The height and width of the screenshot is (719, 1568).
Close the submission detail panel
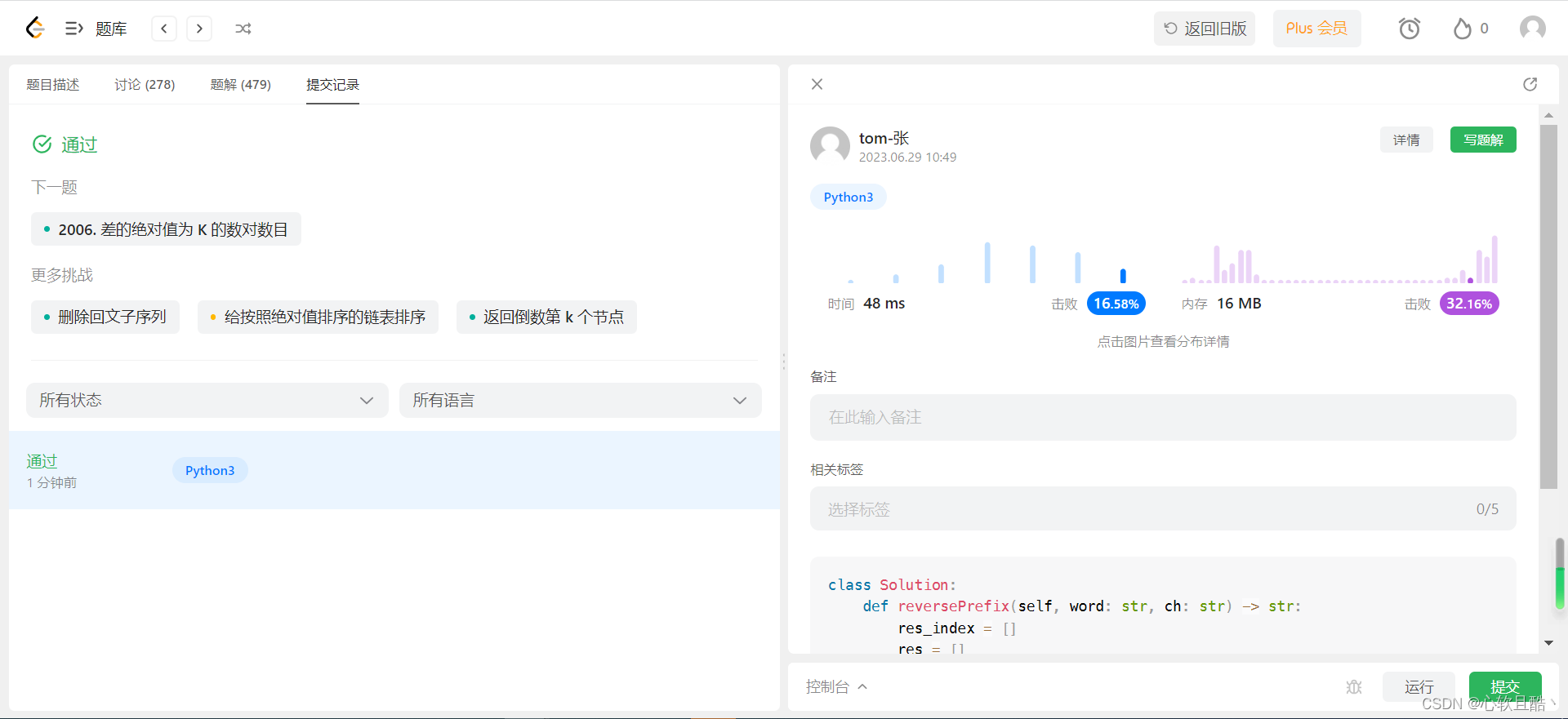coord(817,84)
